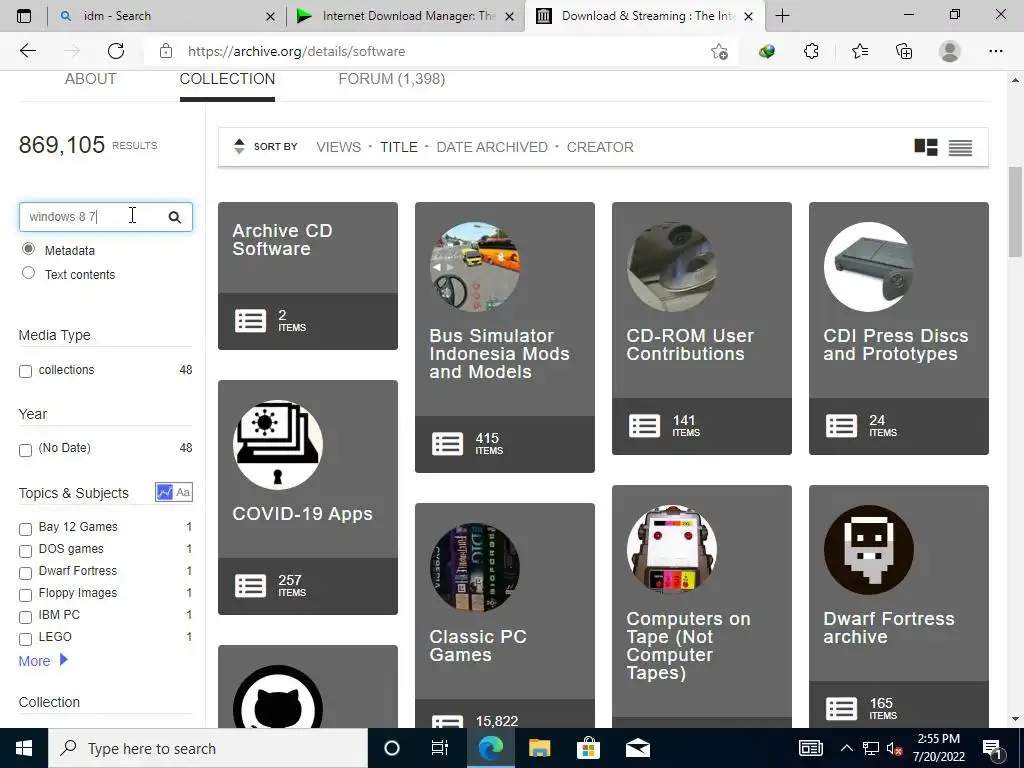Open File Explorer from the taskbar
This screenshot has height=768, width=1024.
tap(539, 748)
